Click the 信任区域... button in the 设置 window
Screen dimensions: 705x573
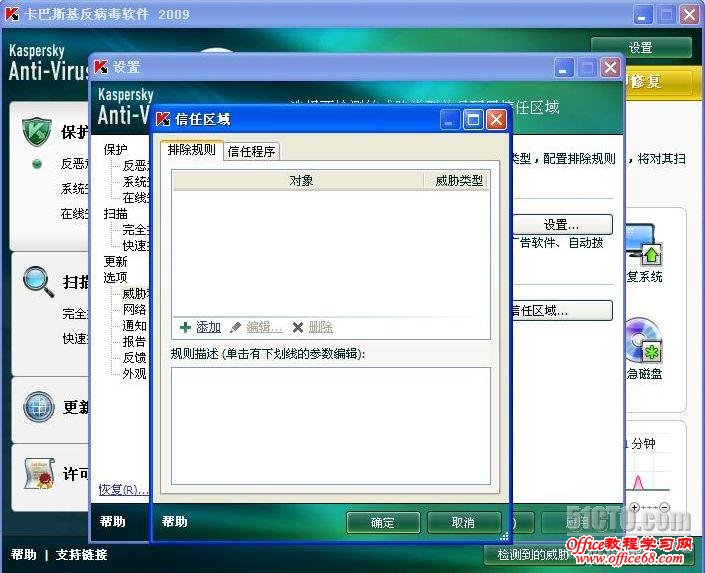562,311
